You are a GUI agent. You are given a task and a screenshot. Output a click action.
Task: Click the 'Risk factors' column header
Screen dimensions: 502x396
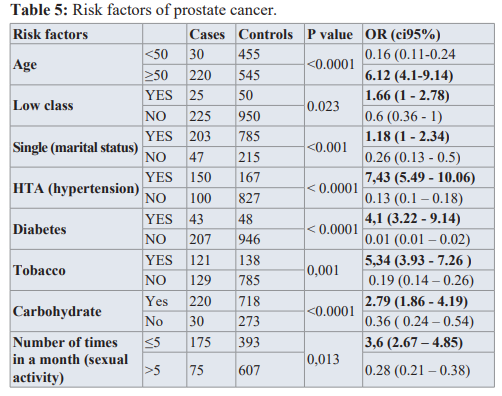coord(50,34)
